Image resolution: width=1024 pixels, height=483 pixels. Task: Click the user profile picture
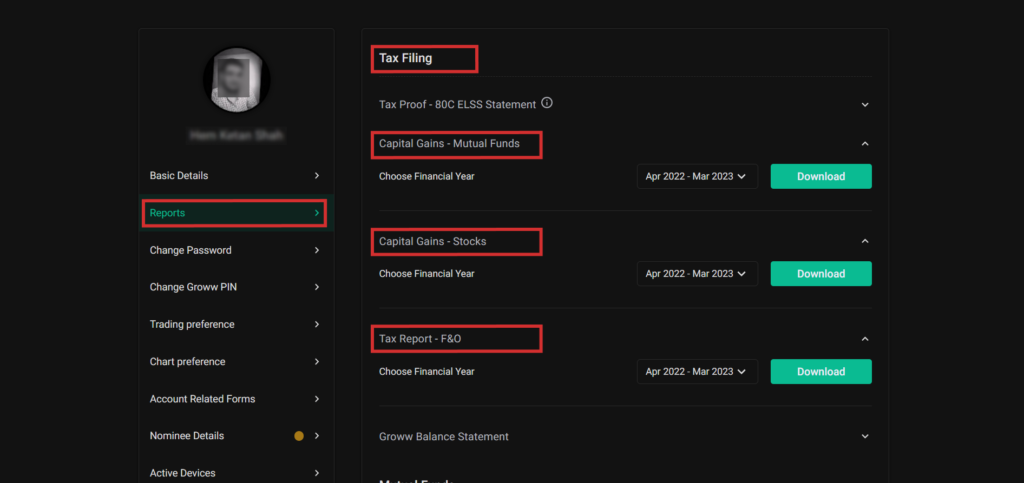click(236, 80)
